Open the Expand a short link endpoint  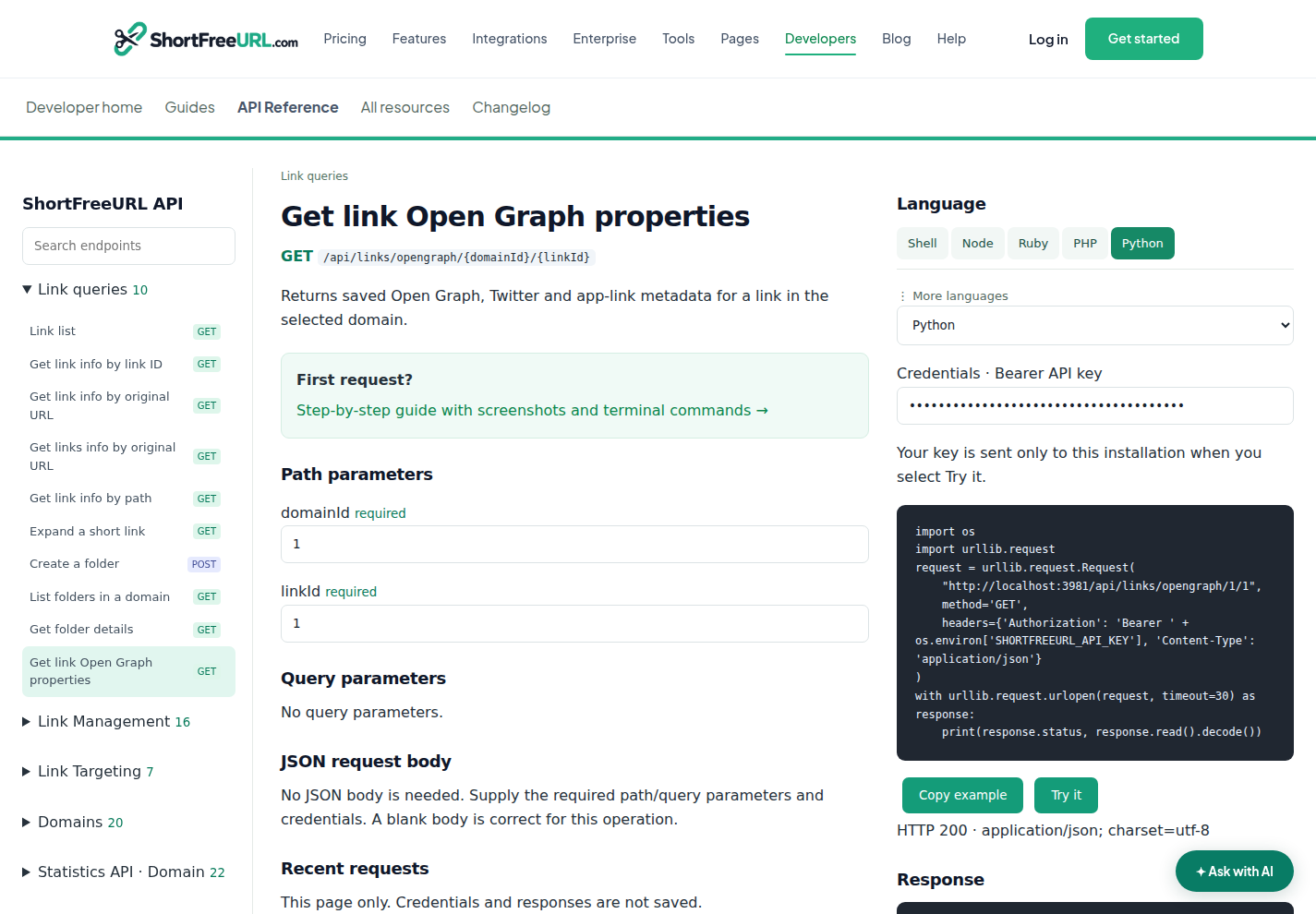click(x=128, y=531)
